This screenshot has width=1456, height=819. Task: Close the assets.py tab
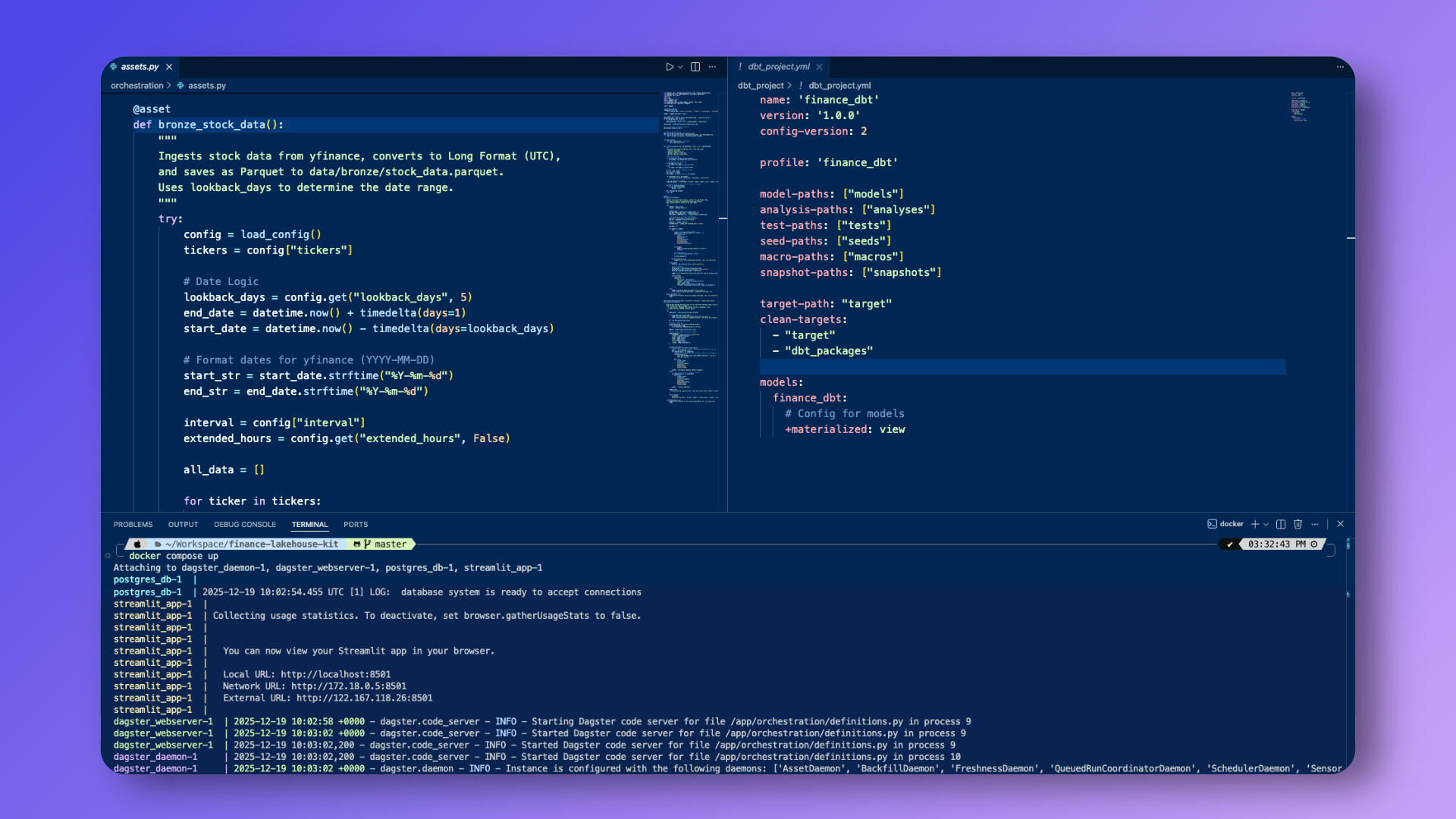point(169,67)
